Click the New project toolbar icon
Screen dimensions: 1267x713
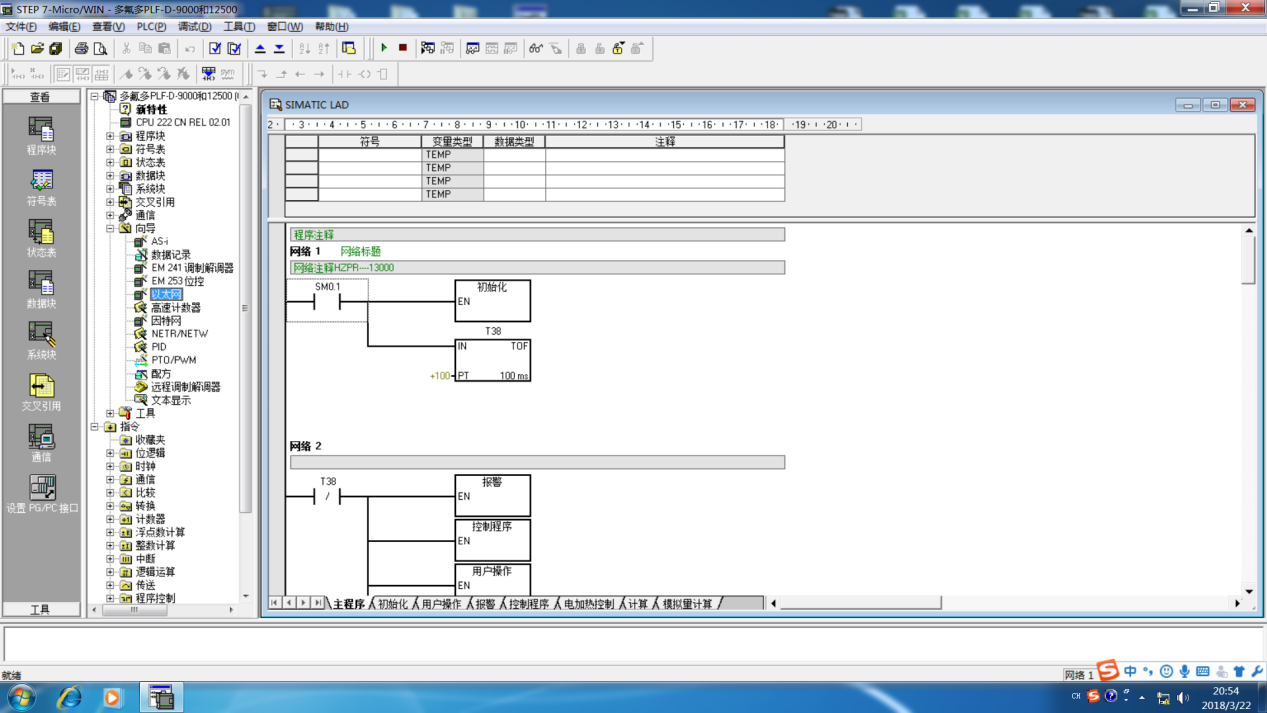(x=18, y=48)
